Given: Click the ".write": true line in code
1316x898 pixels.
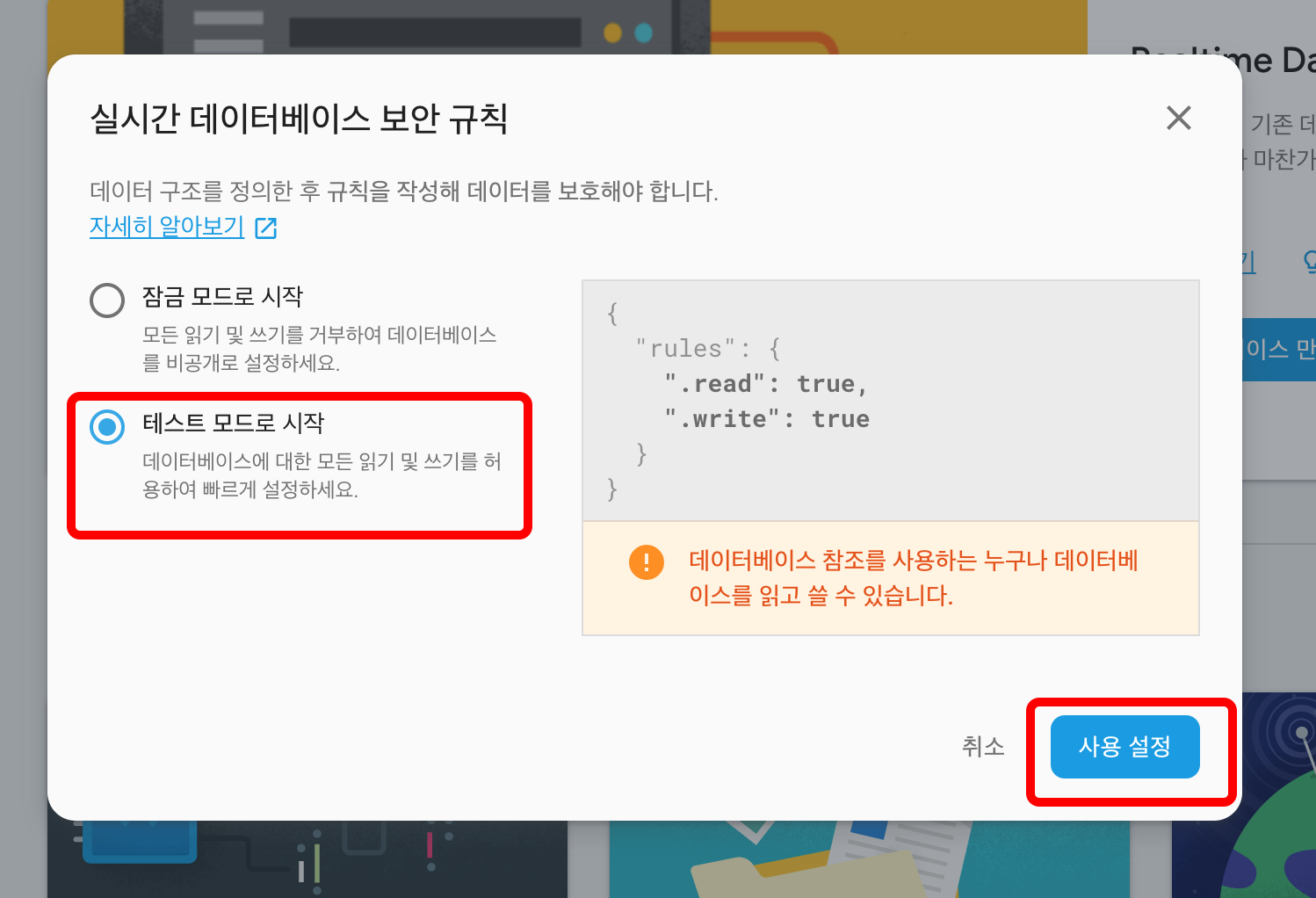Looking at the screenshot, I should pos(767,419).
